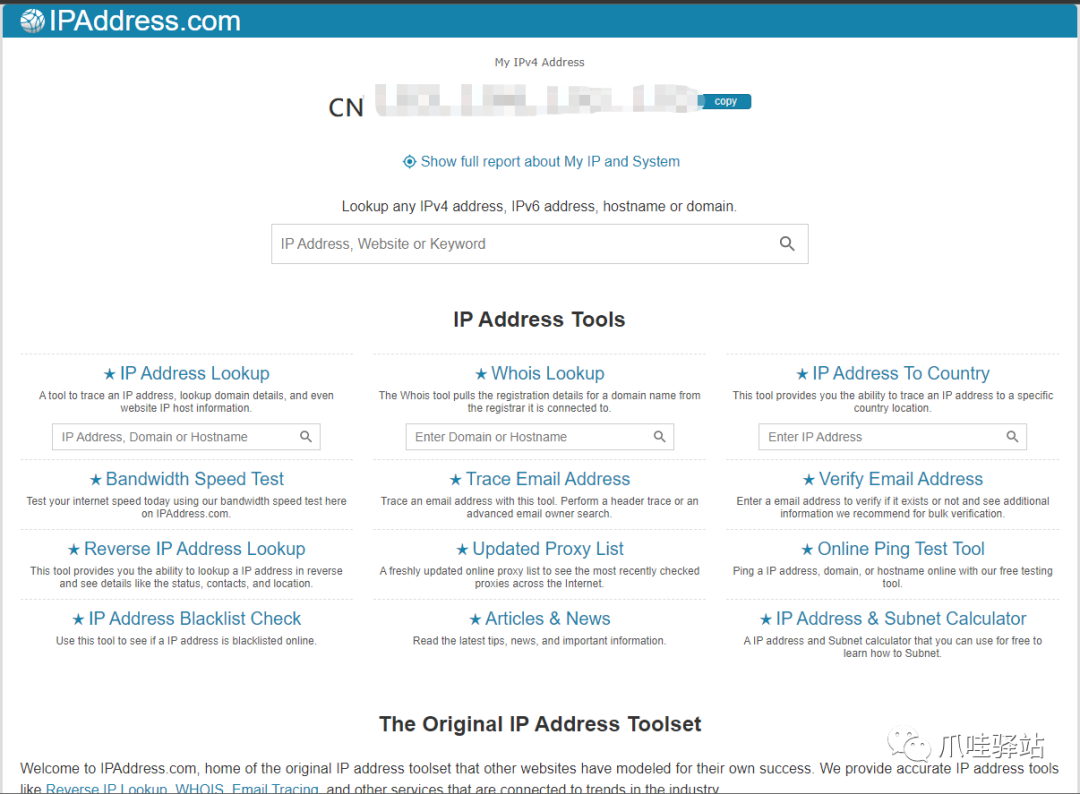Click the CN country code text

click(346, 108)
